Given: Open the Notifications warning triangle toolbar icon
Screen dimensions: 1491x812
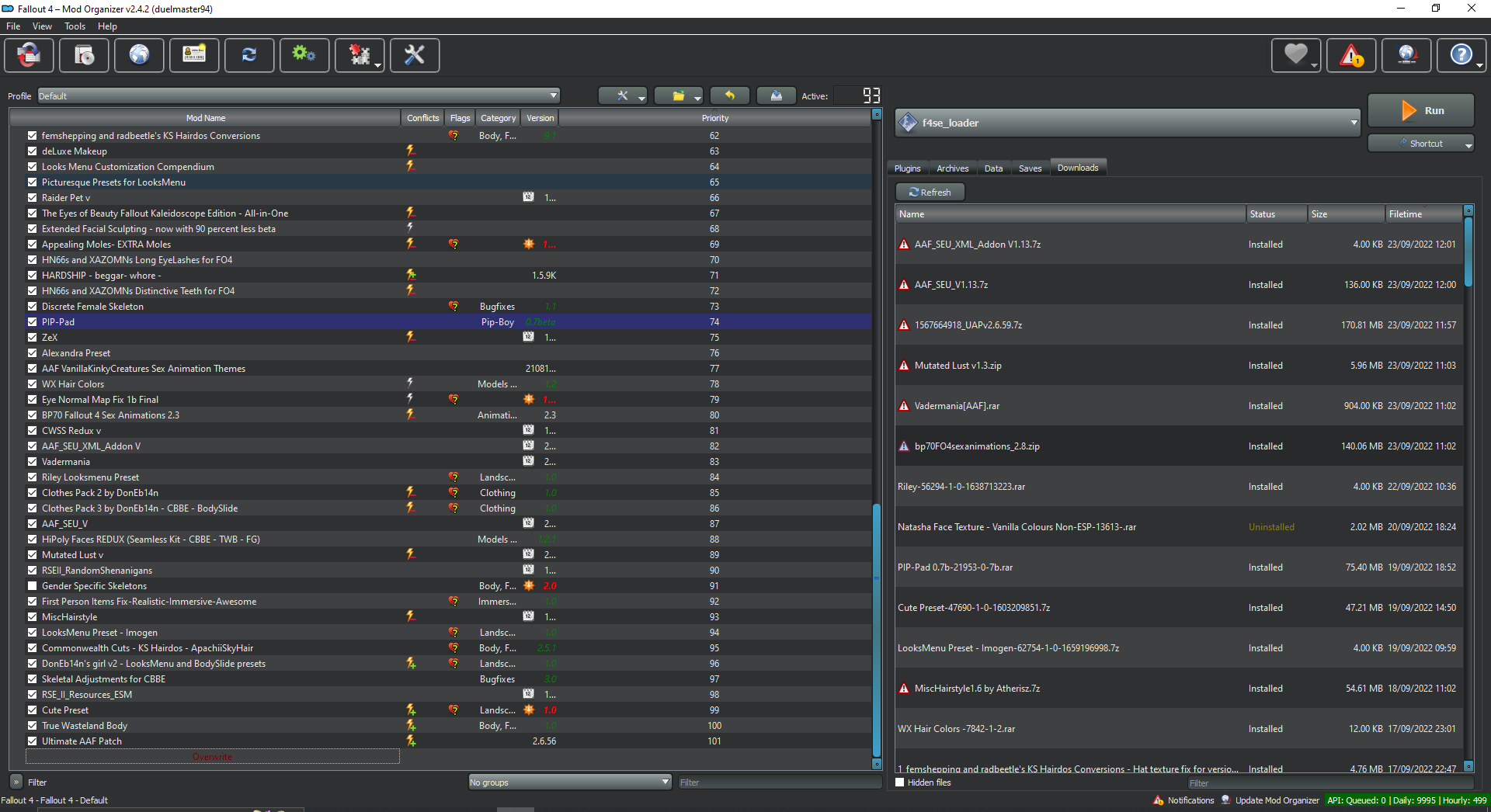Looking at the screenshot, I should [1352, 55].
